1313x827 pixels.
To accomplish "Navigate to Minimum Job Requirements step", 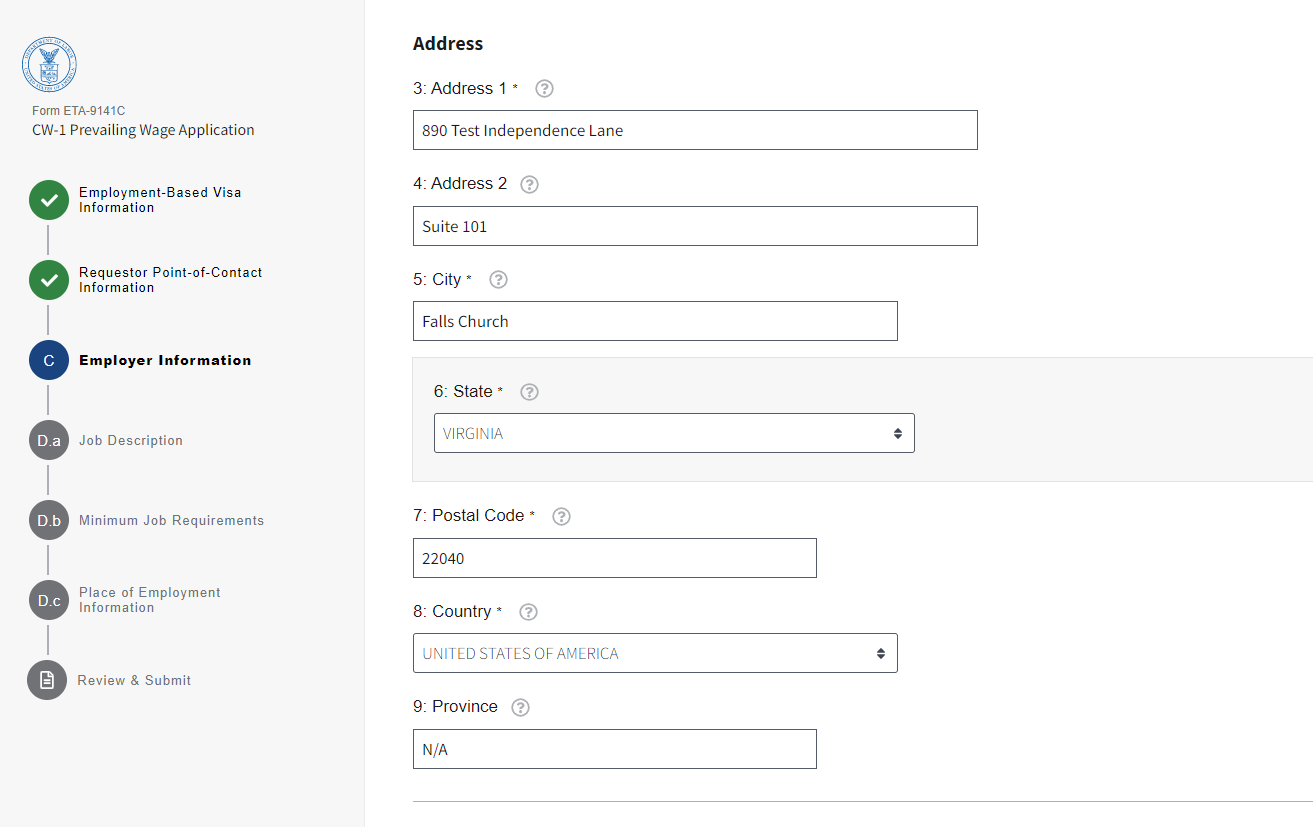I will click(x=171, y=520).
